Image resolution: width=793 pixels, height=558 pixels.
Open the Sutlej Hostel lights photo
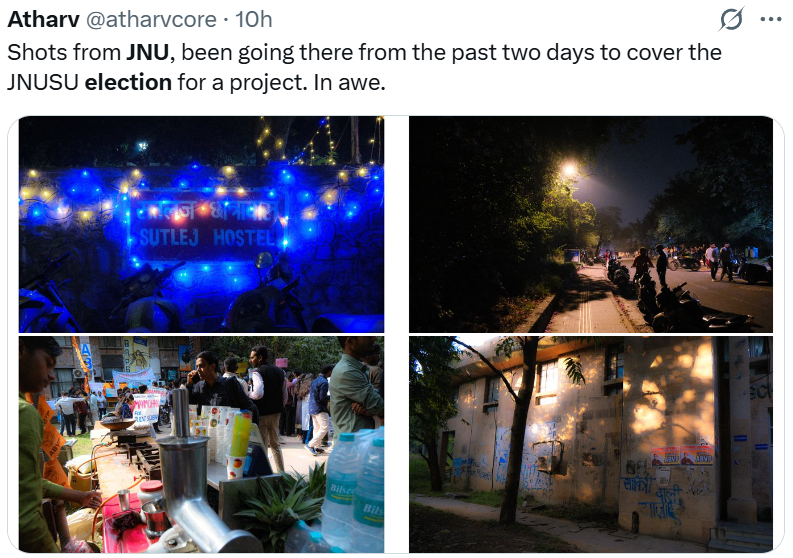201,224
